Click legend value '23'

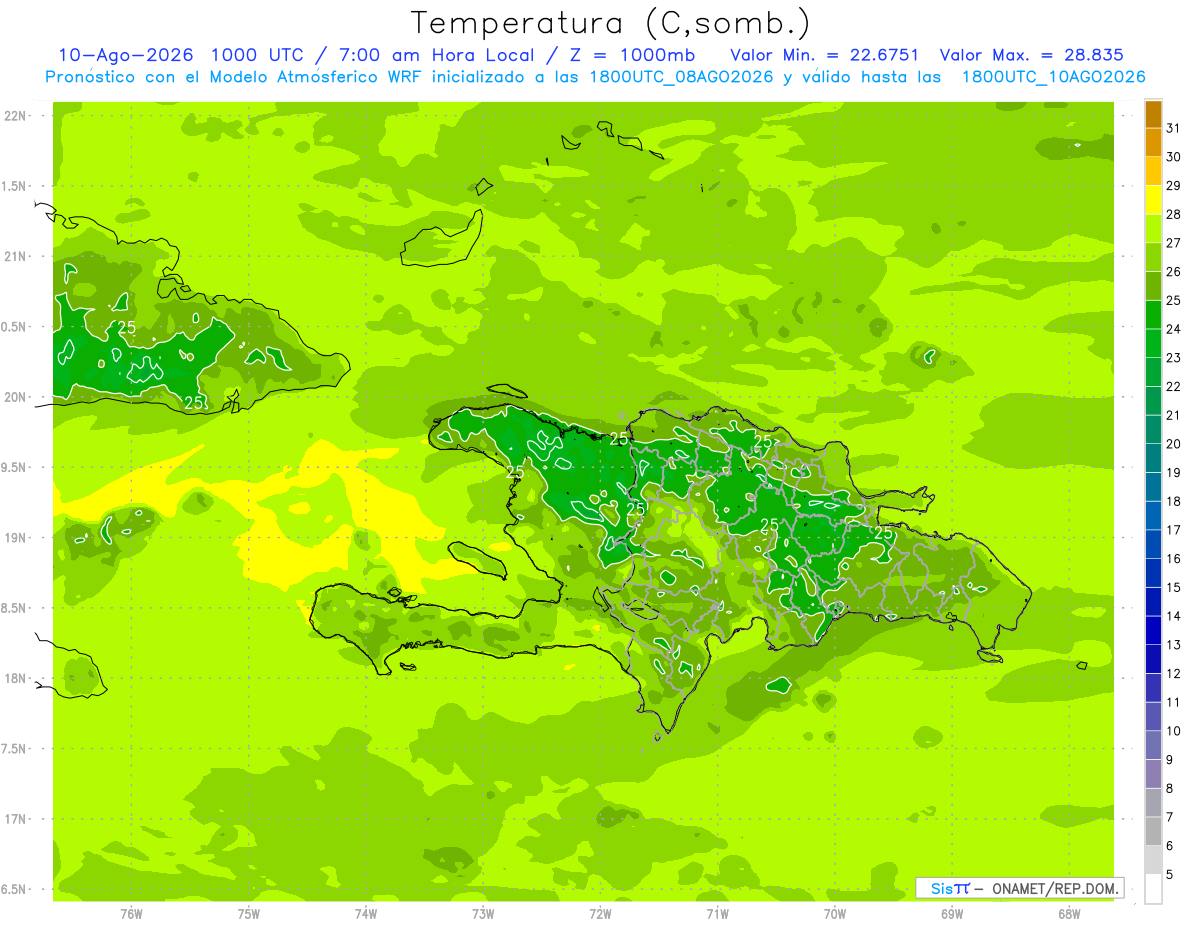(x=1173, y=358)
